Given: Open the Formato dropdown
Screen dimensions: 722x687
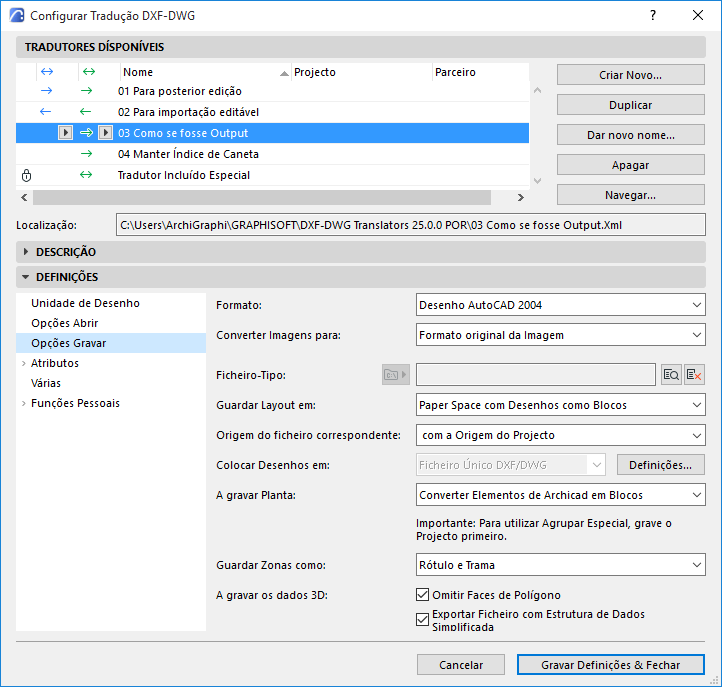Looking at the screenshot, I should tap(560, 305).
